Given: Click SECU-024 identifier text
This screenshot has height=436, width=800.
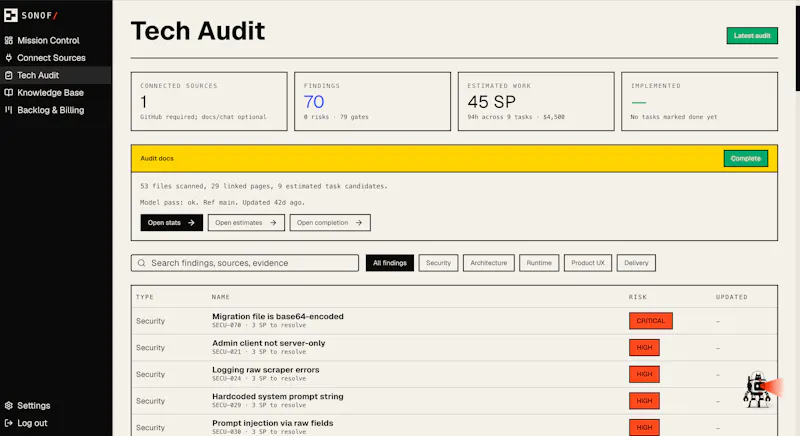Looking at the screenshot, I should 227,378.
